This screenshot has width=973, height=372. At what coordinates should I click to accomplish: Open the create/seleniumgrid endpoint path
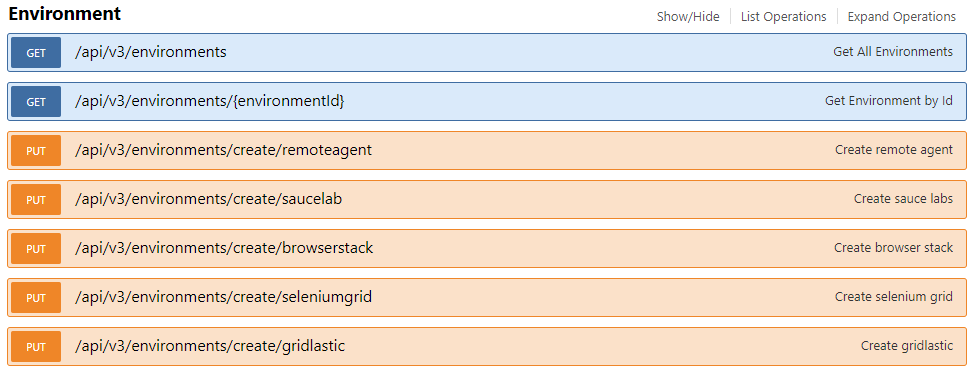pos(223,297)
